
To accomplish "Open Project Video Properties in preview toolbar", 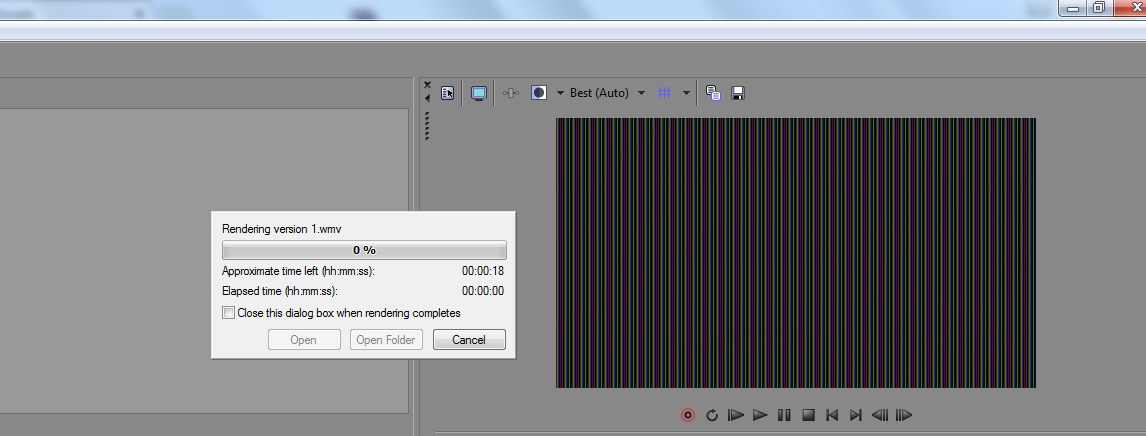I will tap(448, 93).
